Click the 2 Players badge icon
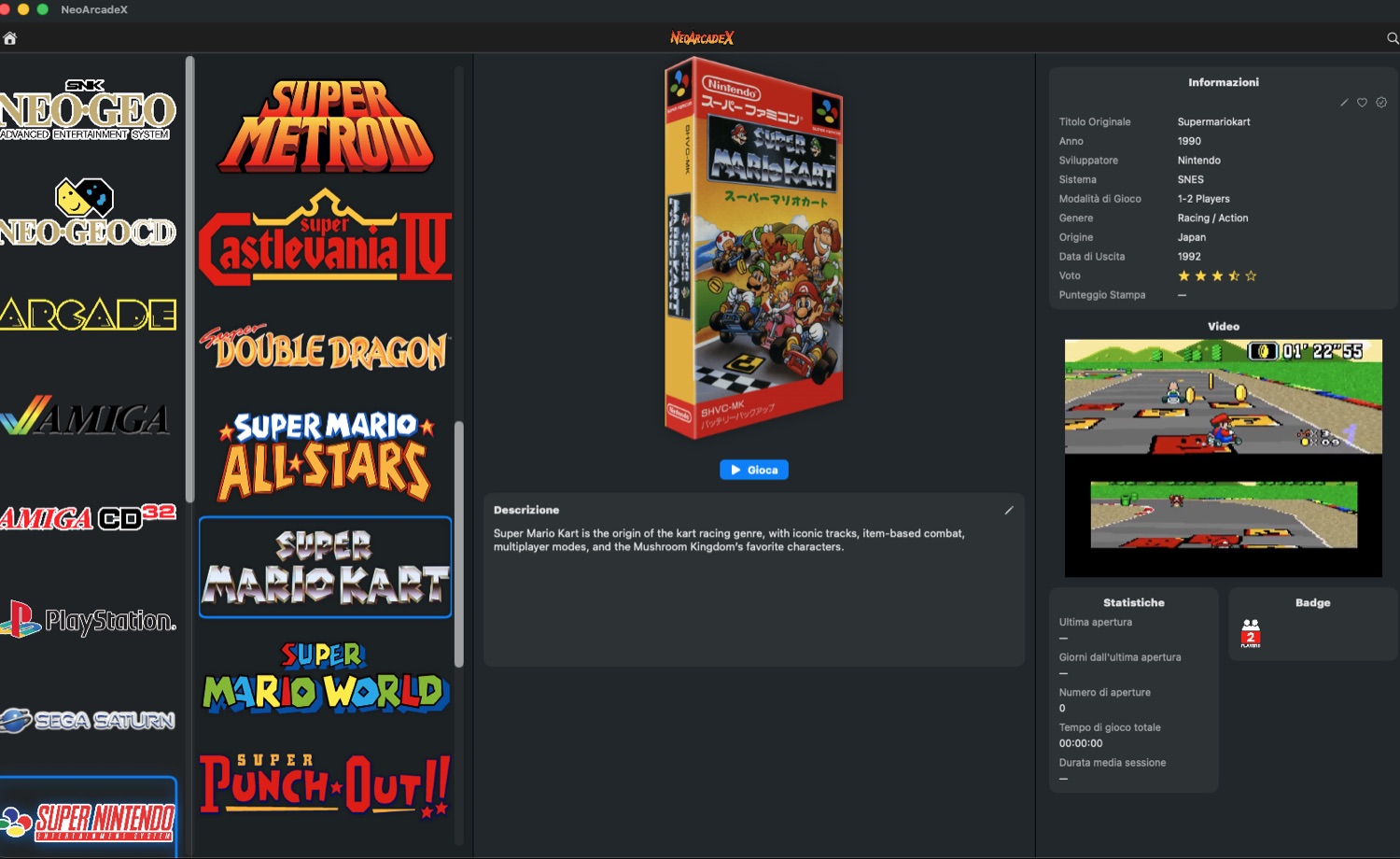 [1251, 633]
